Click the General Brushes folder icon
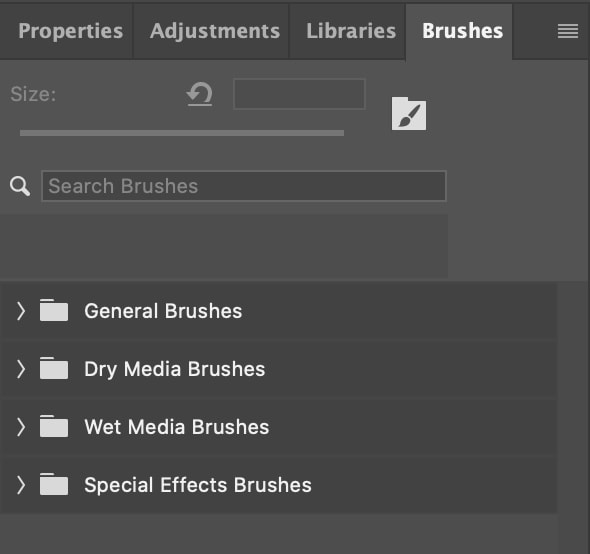Image resolution: width=590 pixels, height=554 pixels. point(54,310)
